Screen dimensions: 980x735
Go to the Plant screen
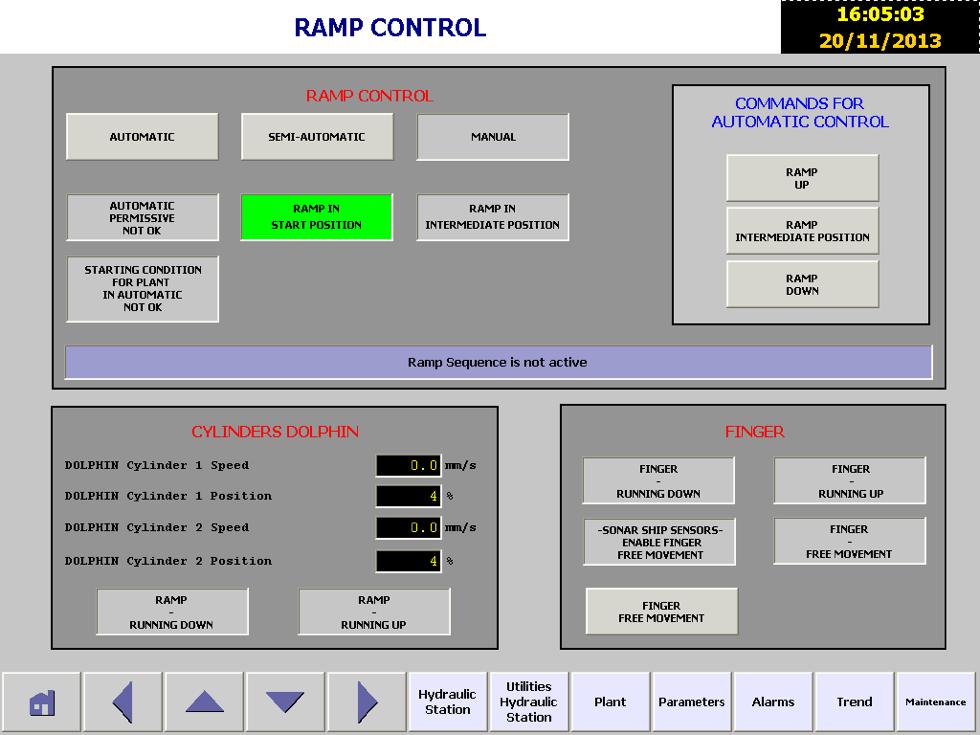click(610, 702)
